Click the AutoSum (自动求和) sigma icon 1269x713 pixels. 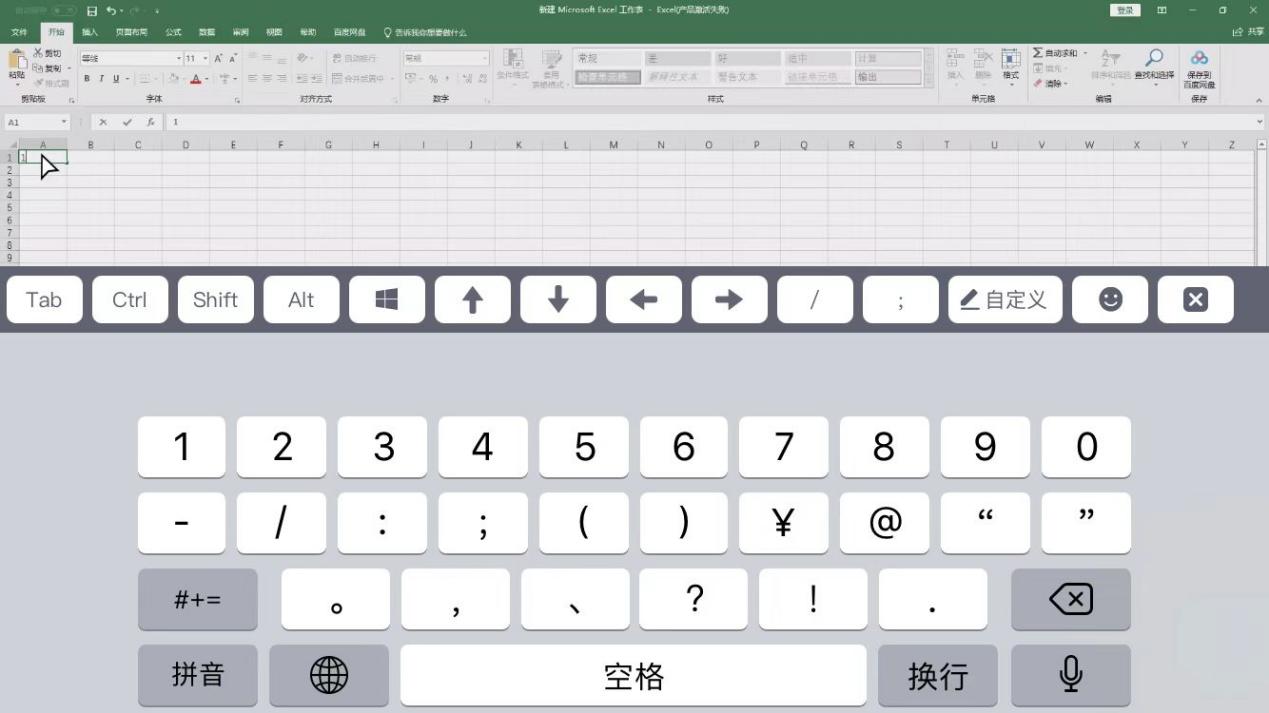1038,53
